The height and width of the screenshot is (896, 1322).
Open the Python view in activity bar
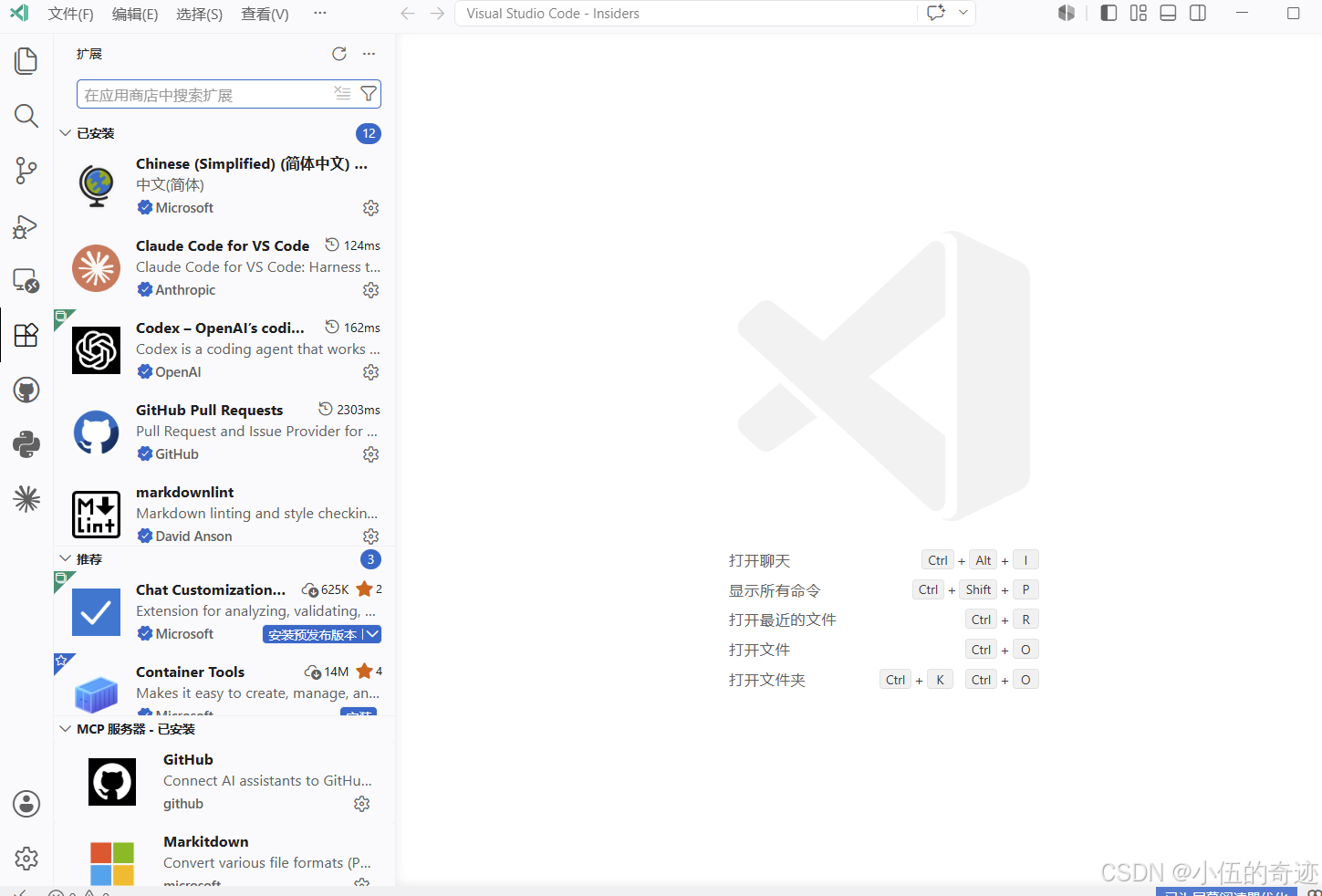coord(26,444)
